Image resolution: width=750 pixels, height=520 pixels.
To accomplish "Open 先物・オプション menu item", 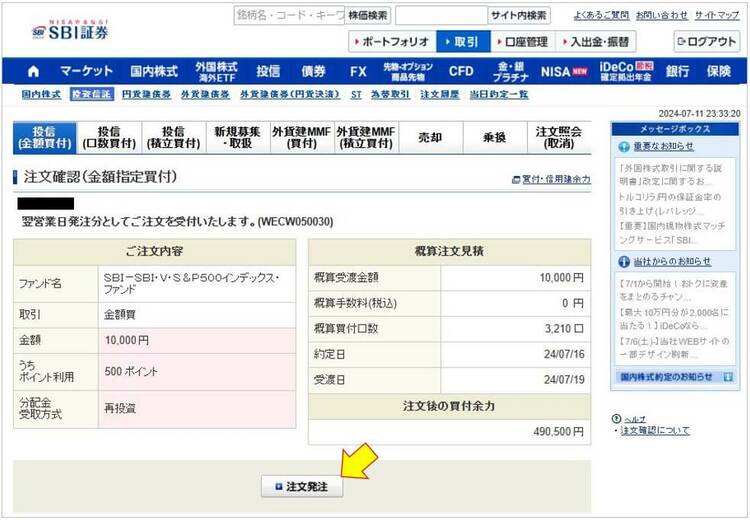I will coord(408,71).
